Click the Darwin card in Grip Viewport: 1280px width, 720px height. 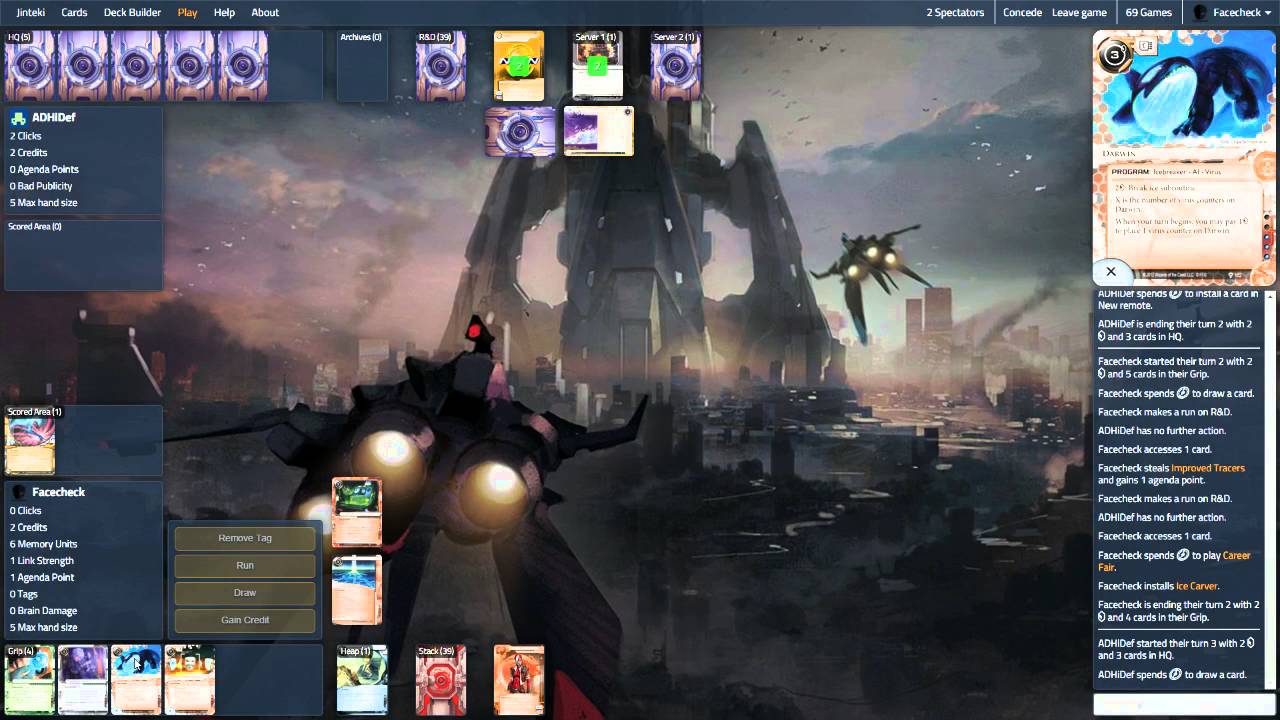[136, 680]
